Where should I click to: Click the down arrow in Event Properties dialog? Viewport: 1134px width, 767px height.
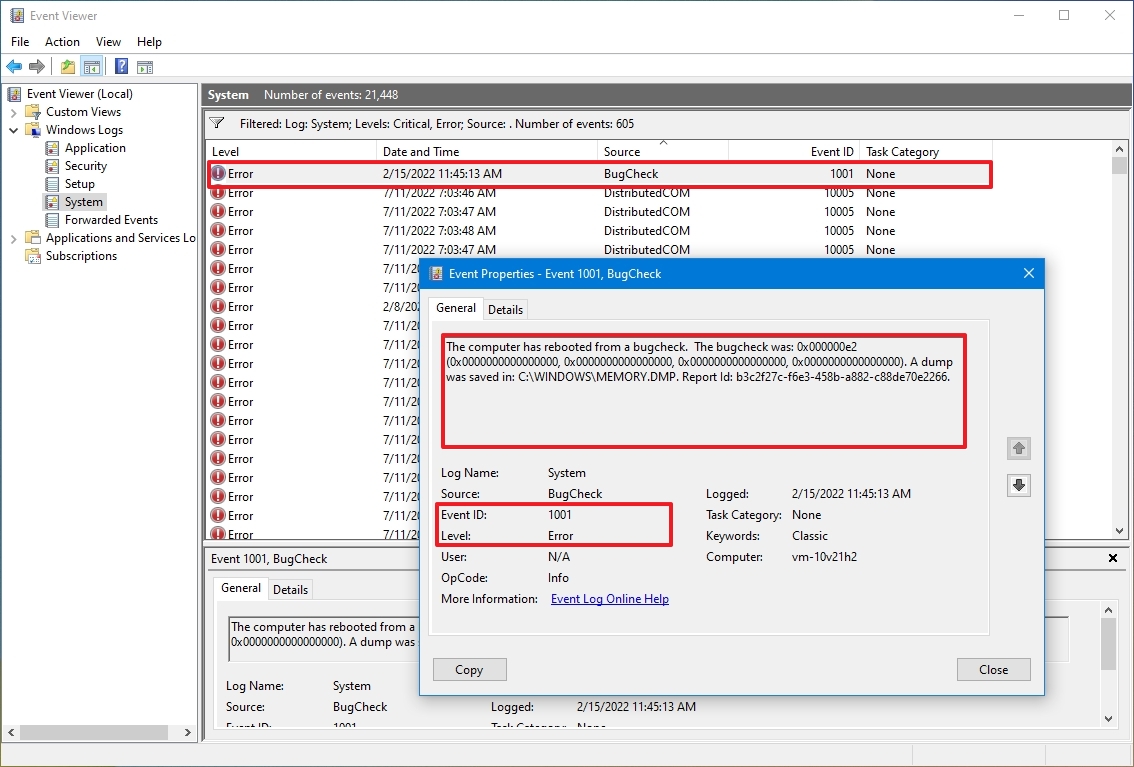[x=1018, y=485]
